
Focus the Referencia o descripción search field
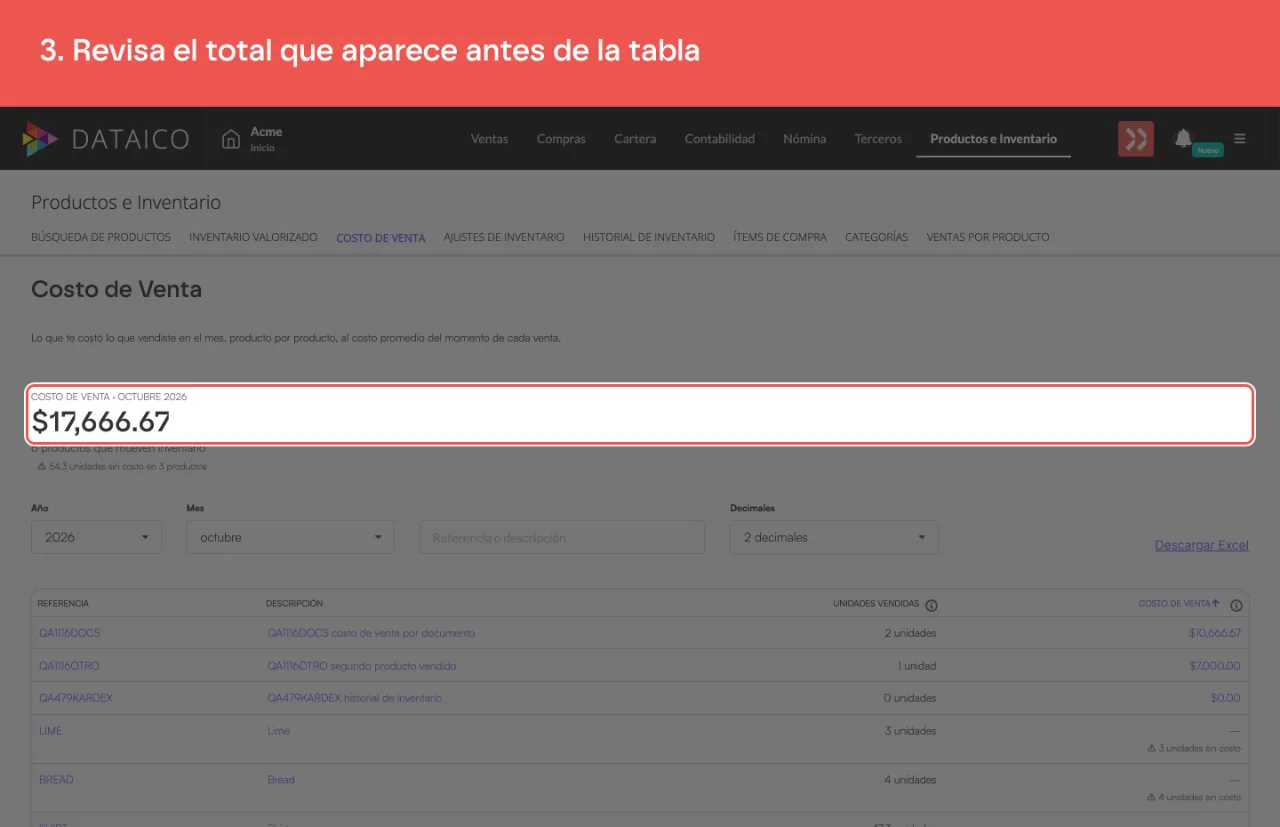pos(562,537)
